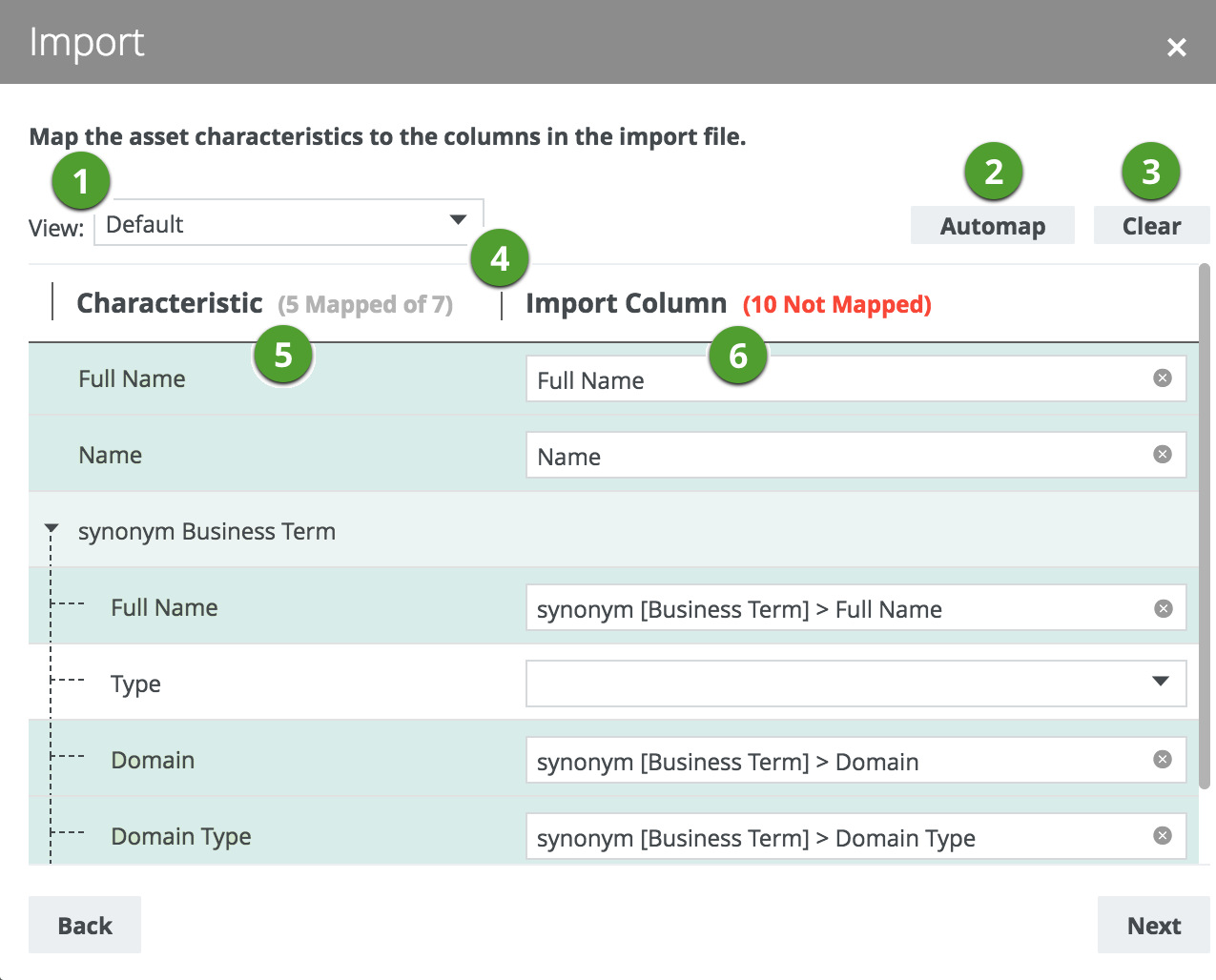
Task: Remove the synonym Domain mapping
Action: (x=1162, y=760)
